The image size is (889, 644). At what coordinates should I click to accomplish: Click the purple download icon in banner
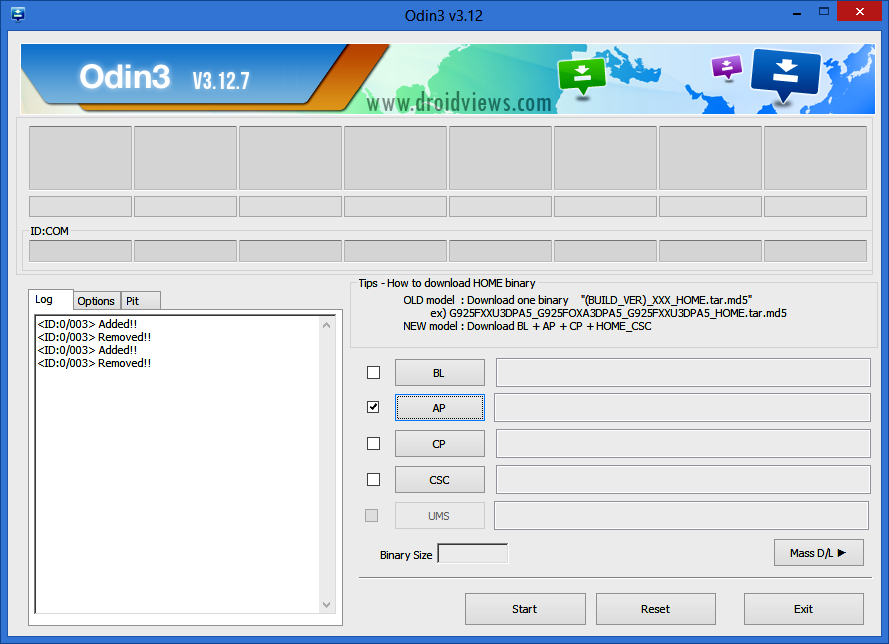[726, 67]
